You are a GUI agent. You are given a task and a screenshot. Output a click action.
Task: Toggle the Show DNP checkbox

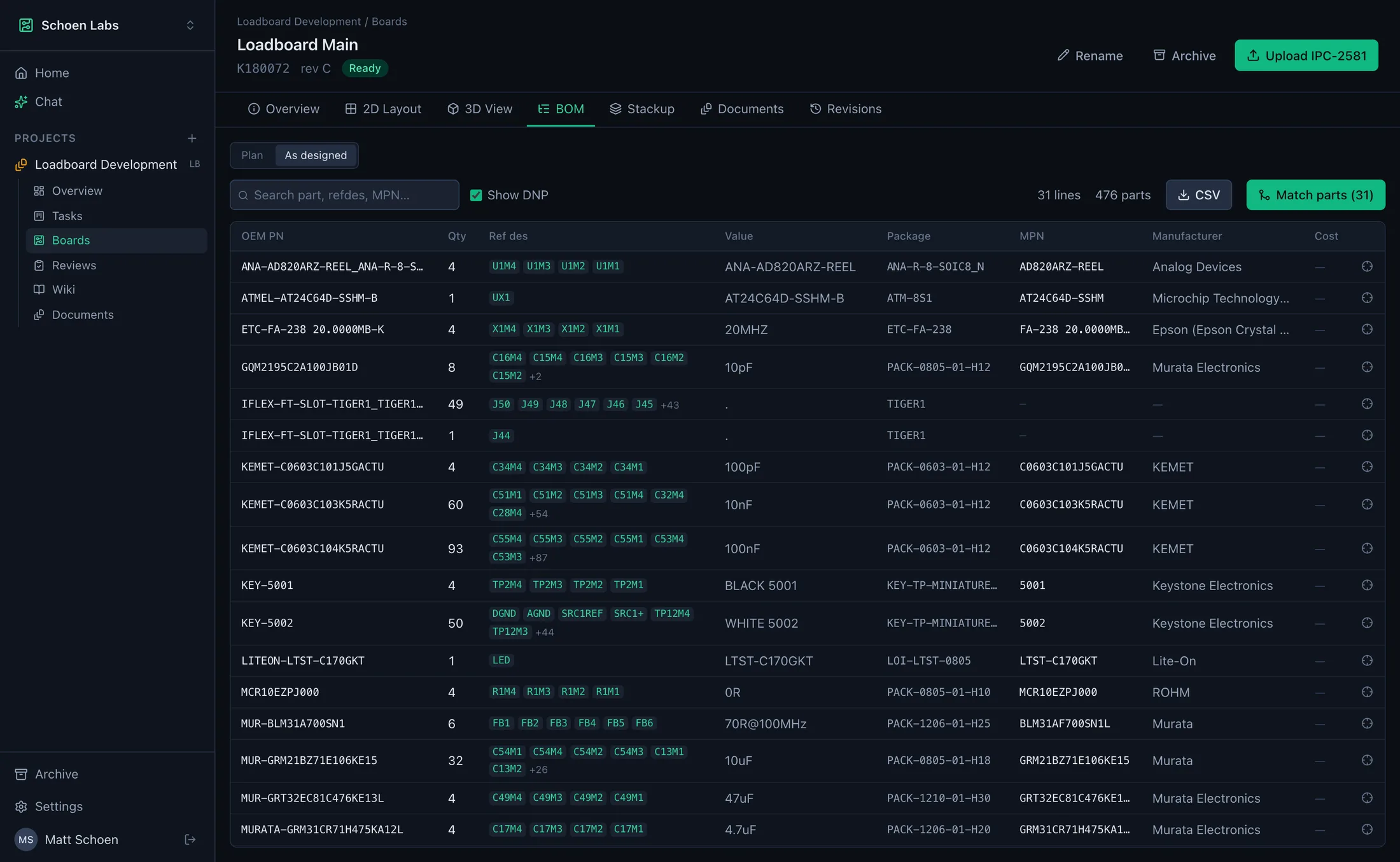click(x=476, y=195)
